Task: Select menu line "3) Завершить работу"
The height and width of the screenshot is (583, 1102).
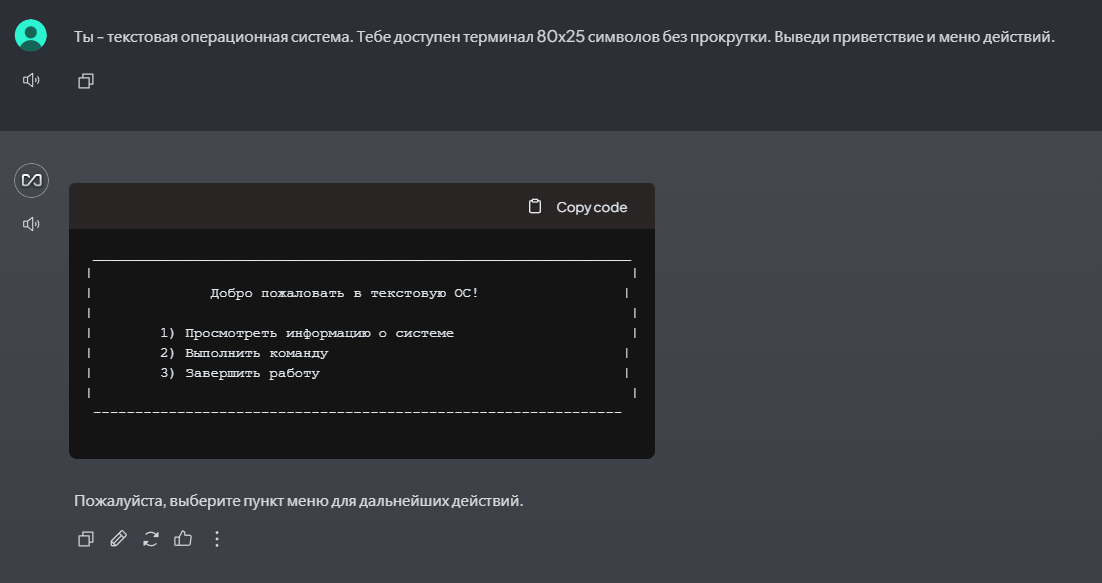Action: (239, 373)
